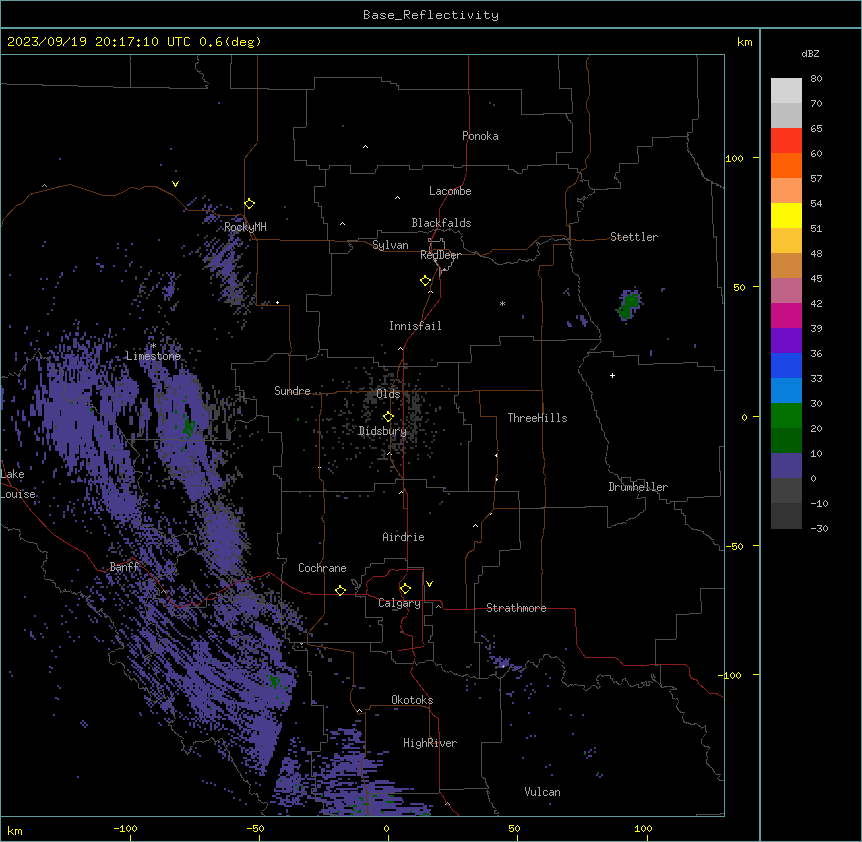The image size is (862, 842).
Task: Click the yellow 51-54 dBZ color swatch
Action: click(x=786, y=215)
